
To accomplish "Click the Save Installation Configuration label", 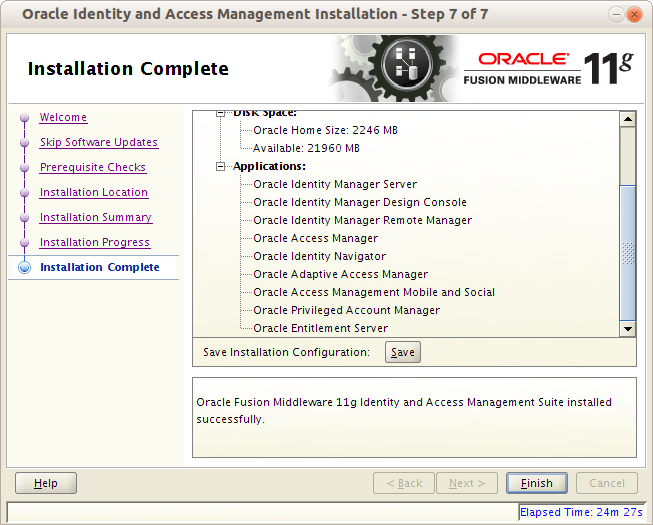I will [x=287, y=352].
